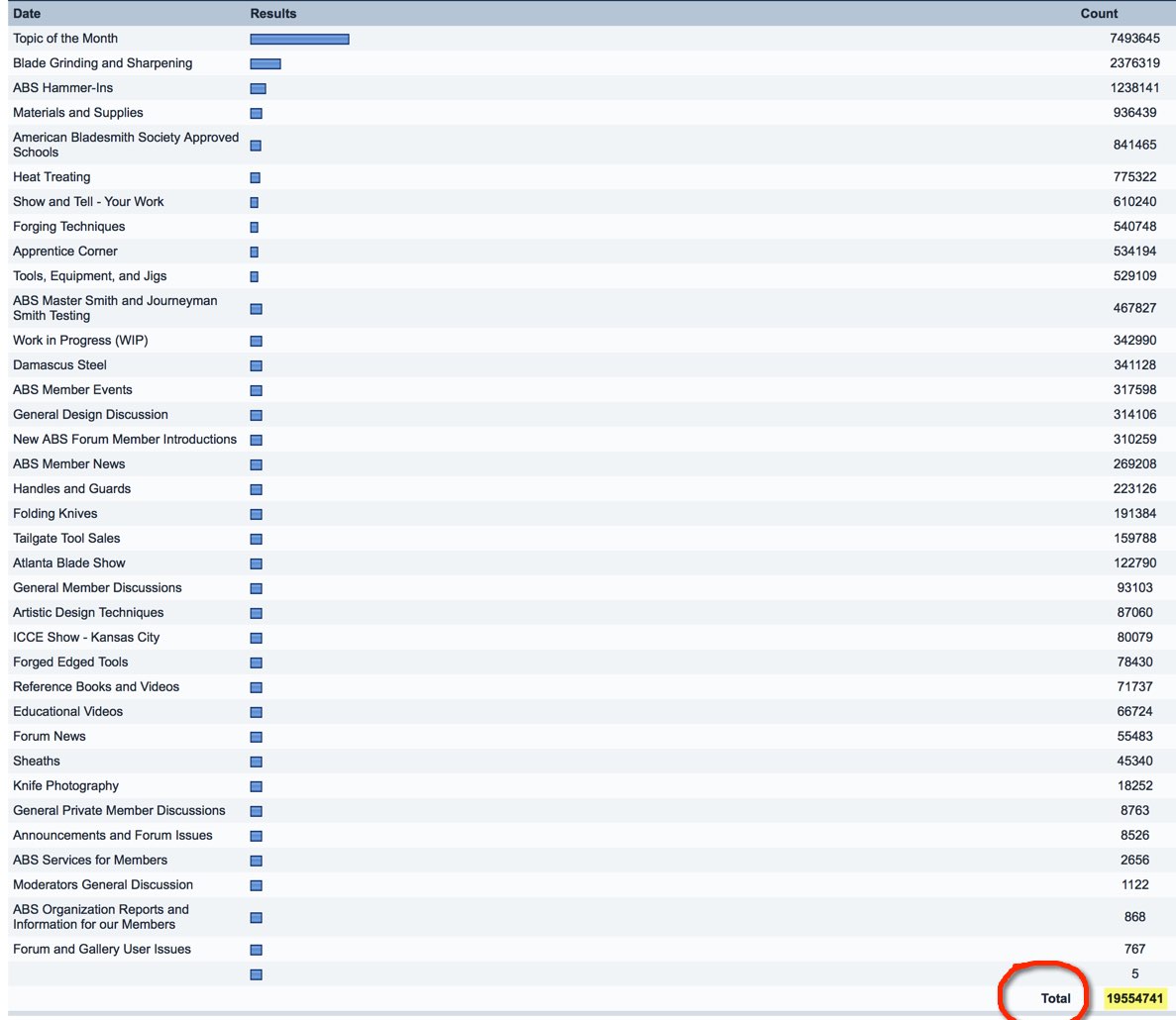This screenshot has width=1176, height=1020.
Task: Select Tools, Equipment, and Jigs label
Action: tap(90, 276)
